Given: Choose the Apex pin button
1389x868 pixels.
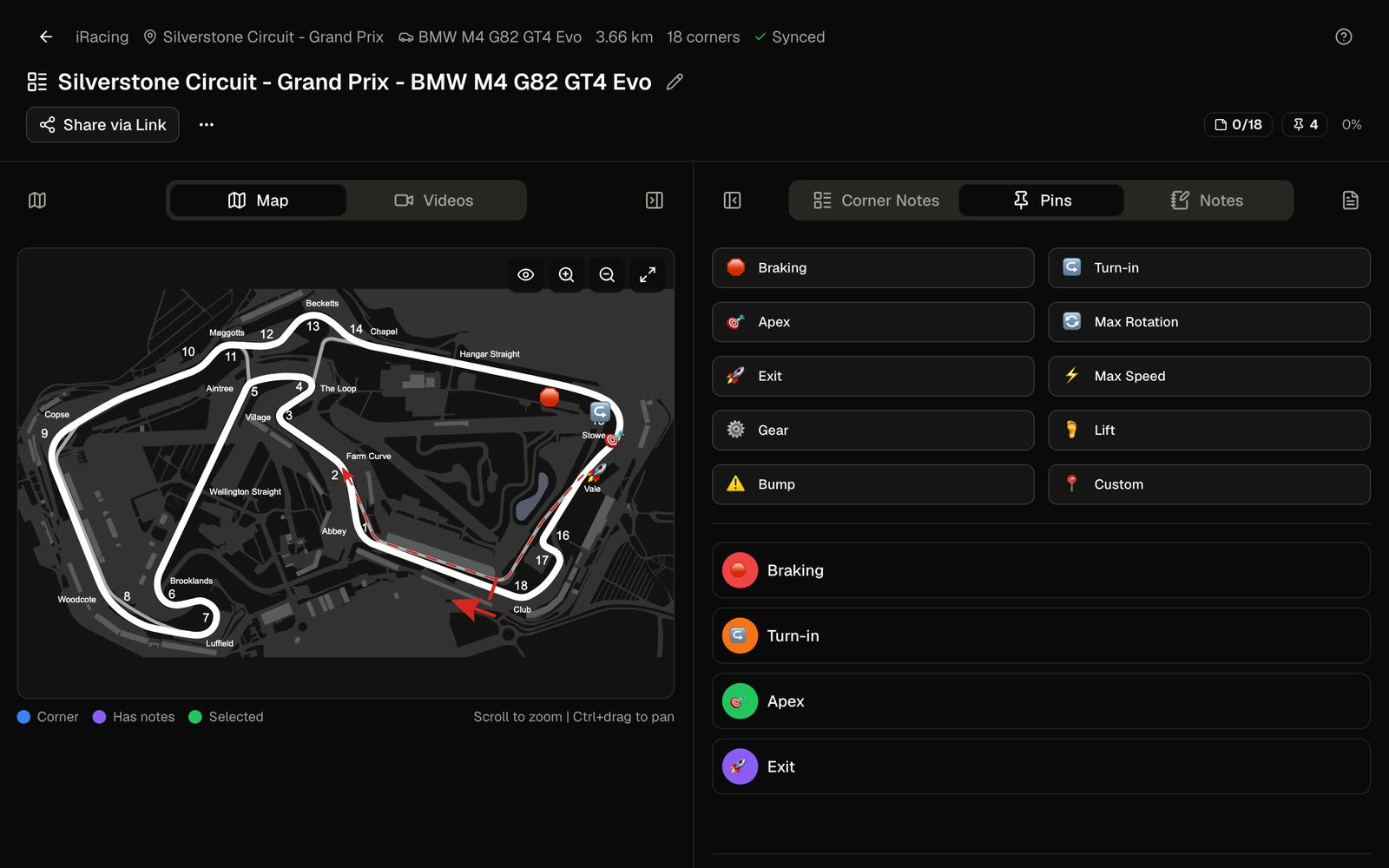Looking at the screenshot, I should point(872,322).
